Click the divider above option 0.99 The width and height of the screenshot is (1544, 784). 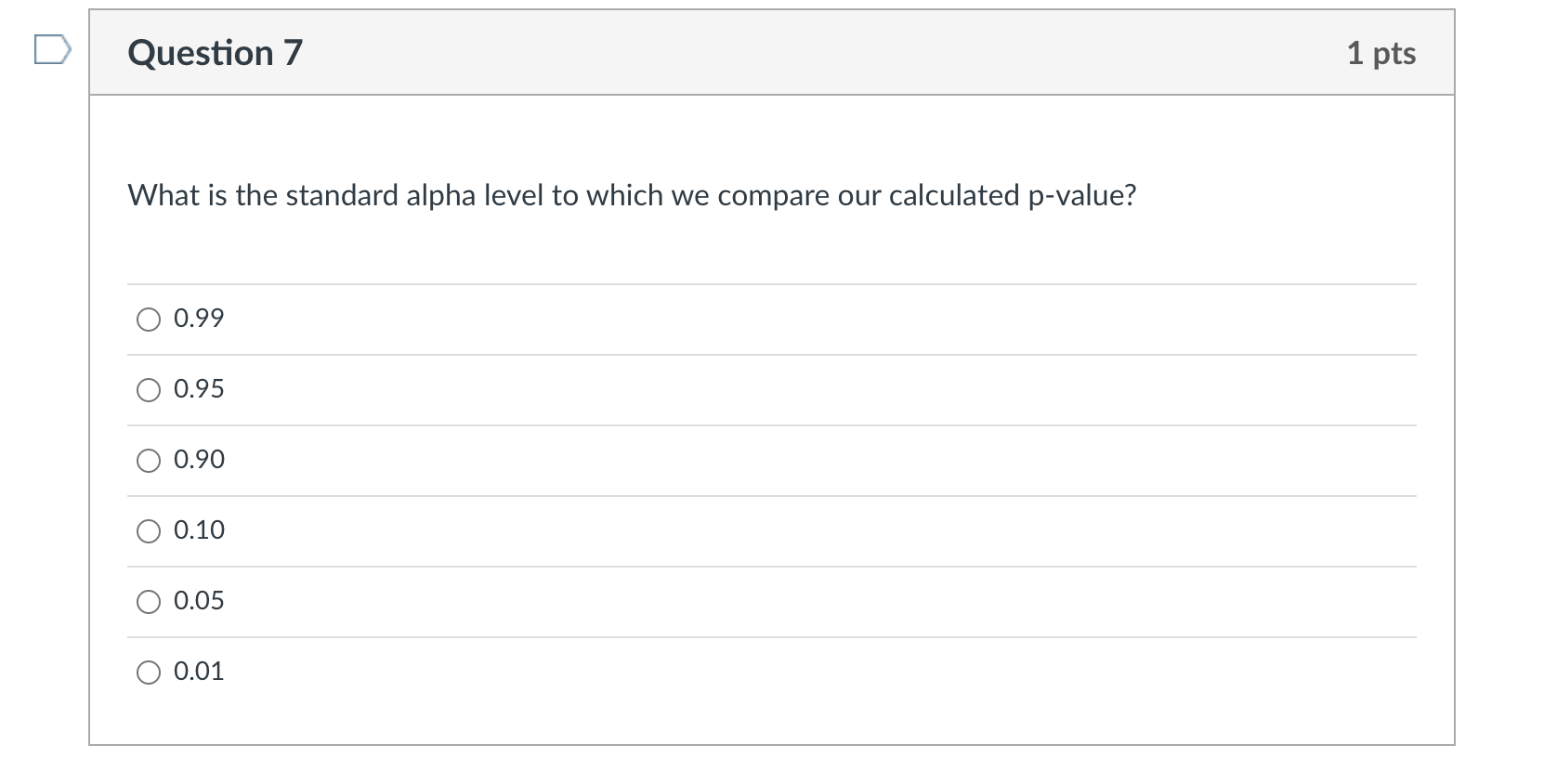[x=771, y=284]
